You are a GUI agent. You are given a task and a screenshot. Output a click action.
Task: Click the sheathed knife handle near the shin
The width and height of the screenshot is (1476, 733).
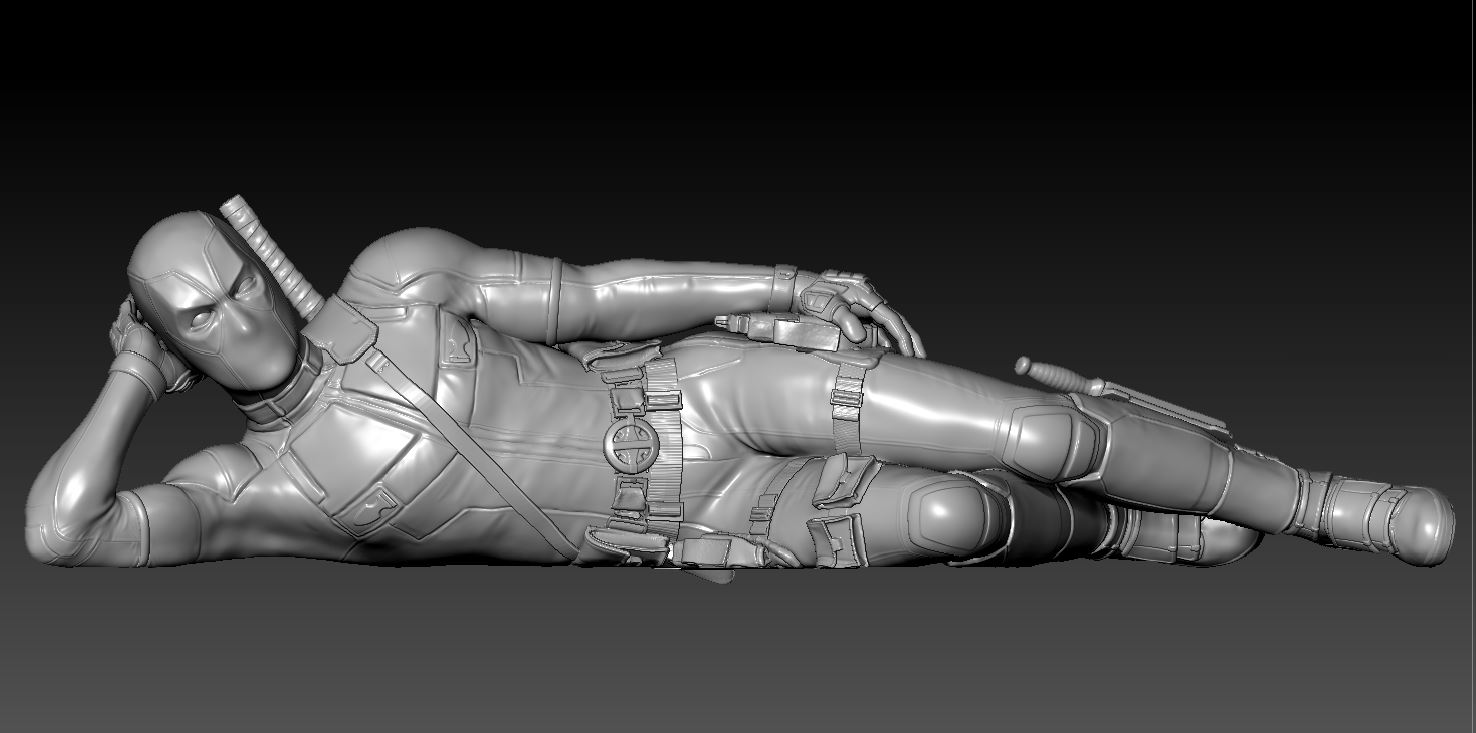(1060, 375)
